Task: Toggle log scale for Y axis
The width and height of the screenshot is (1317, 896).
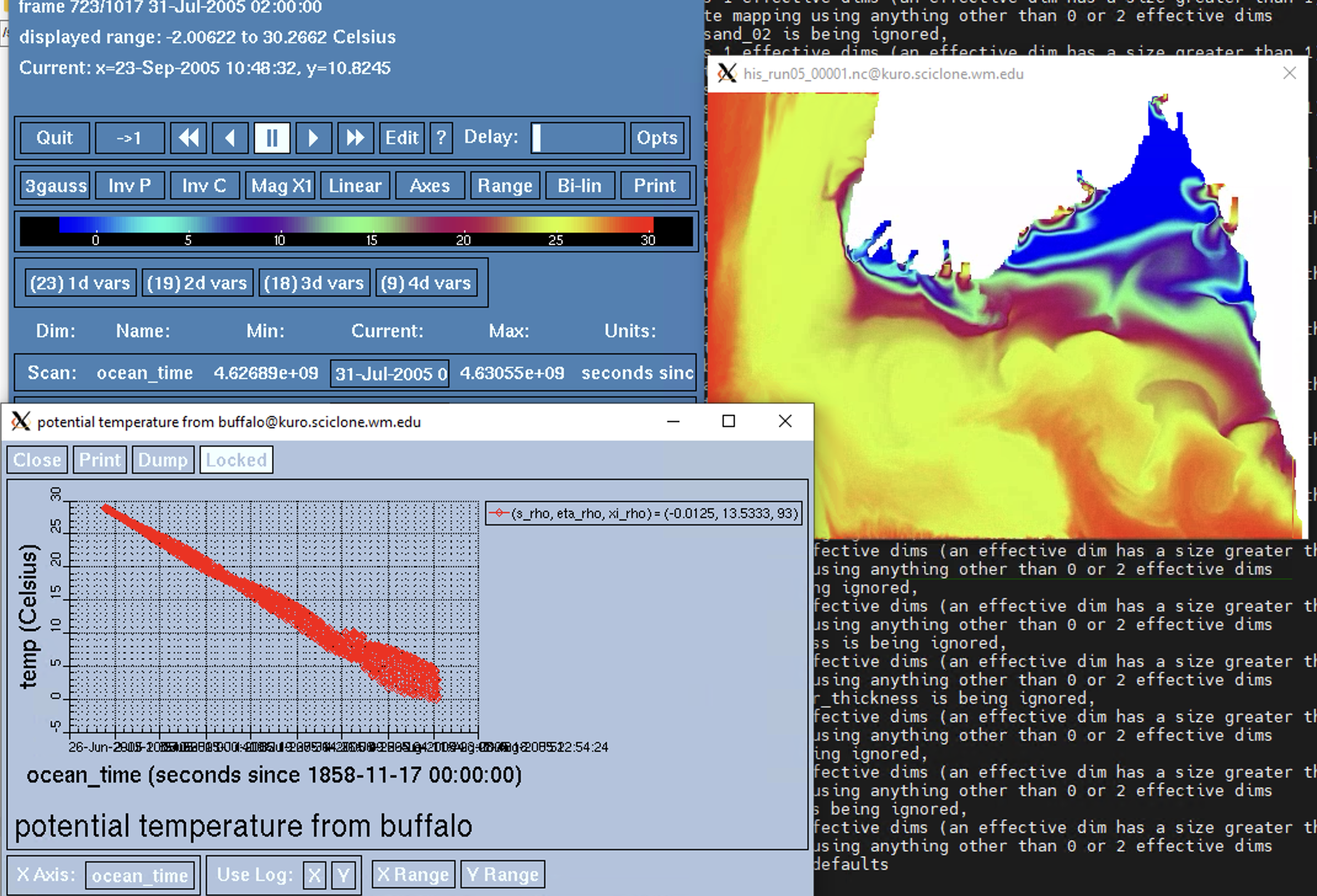Action: pos(343,874)
